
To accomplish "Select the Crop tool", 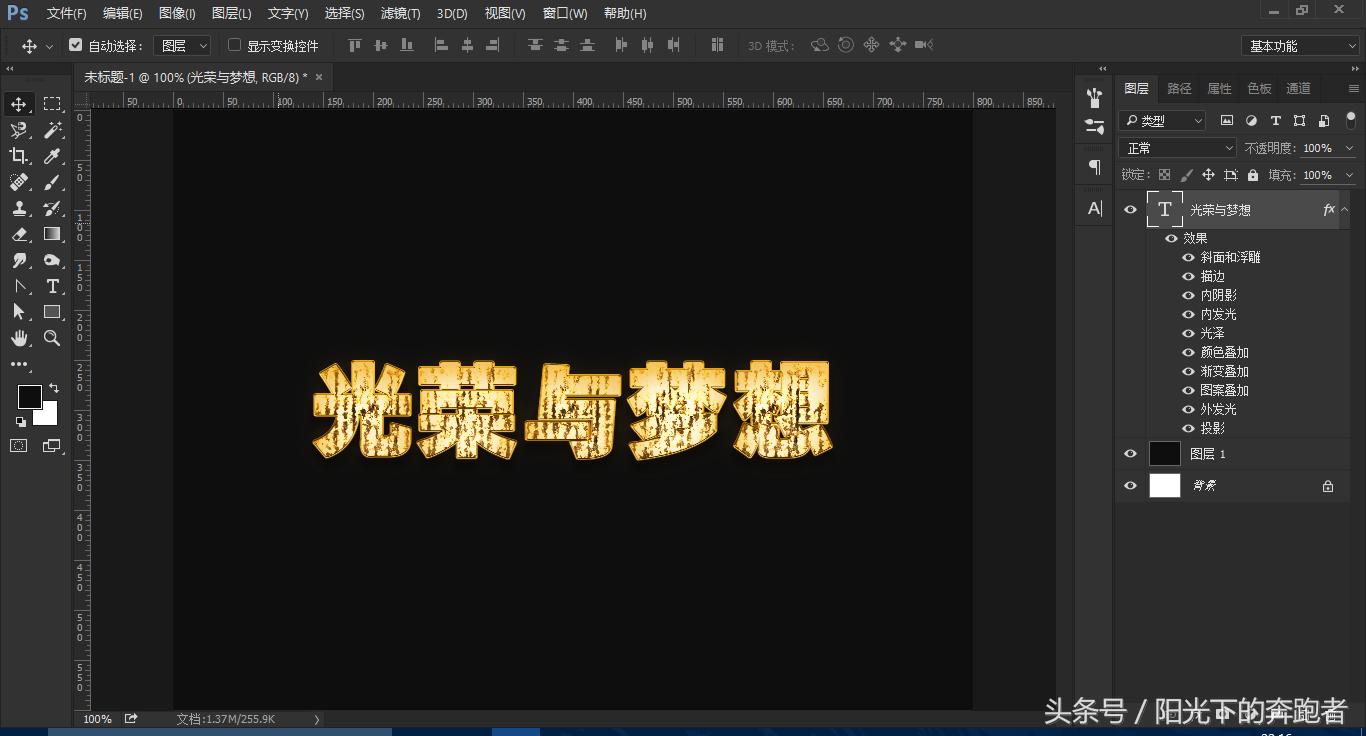I will coord(18,156).
